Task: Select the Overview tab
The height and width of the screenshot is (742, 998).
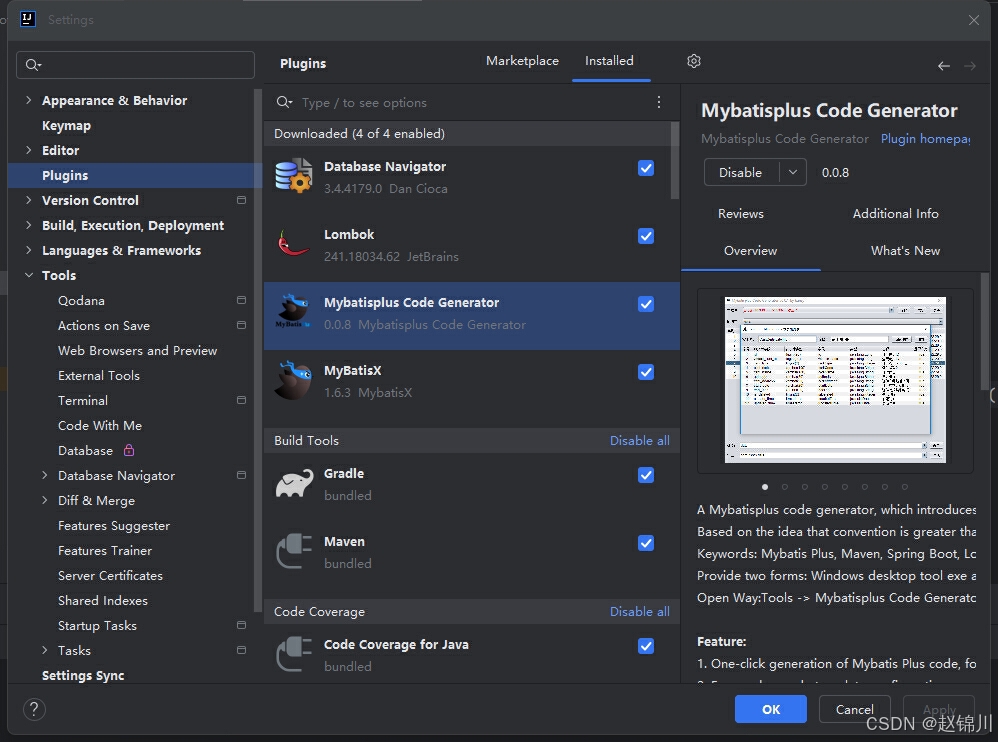Action: (x=750, y=251)
